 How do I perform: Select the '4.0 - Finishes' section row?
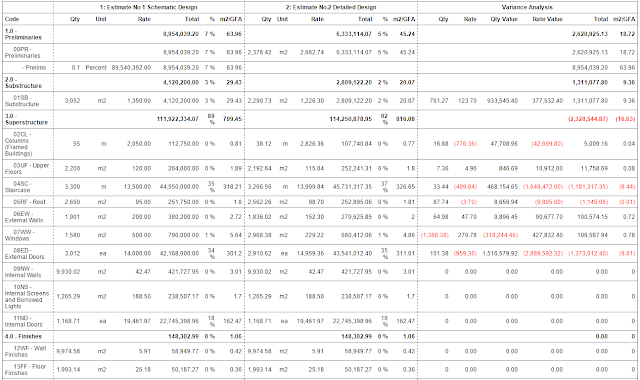[320, 337]
